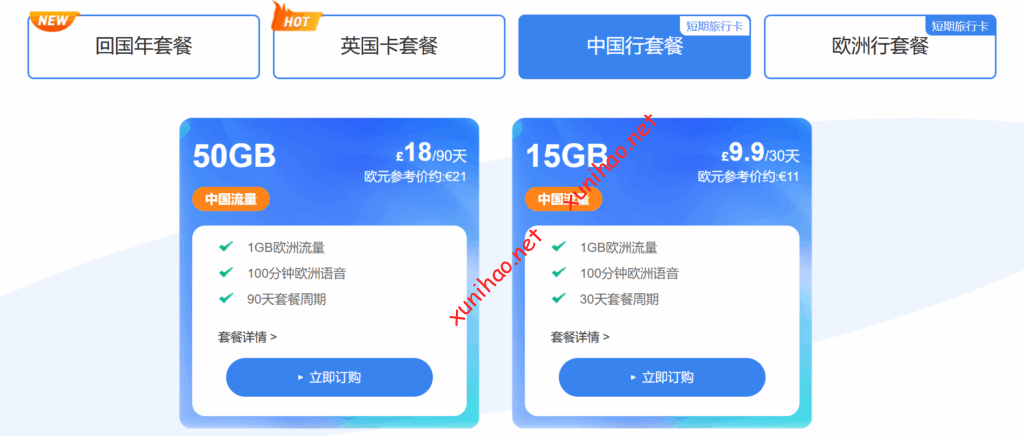Click the 中国流量 badge on 50GB plan
The width and height of the screenshot is (1024, 436).
(231, 200)
